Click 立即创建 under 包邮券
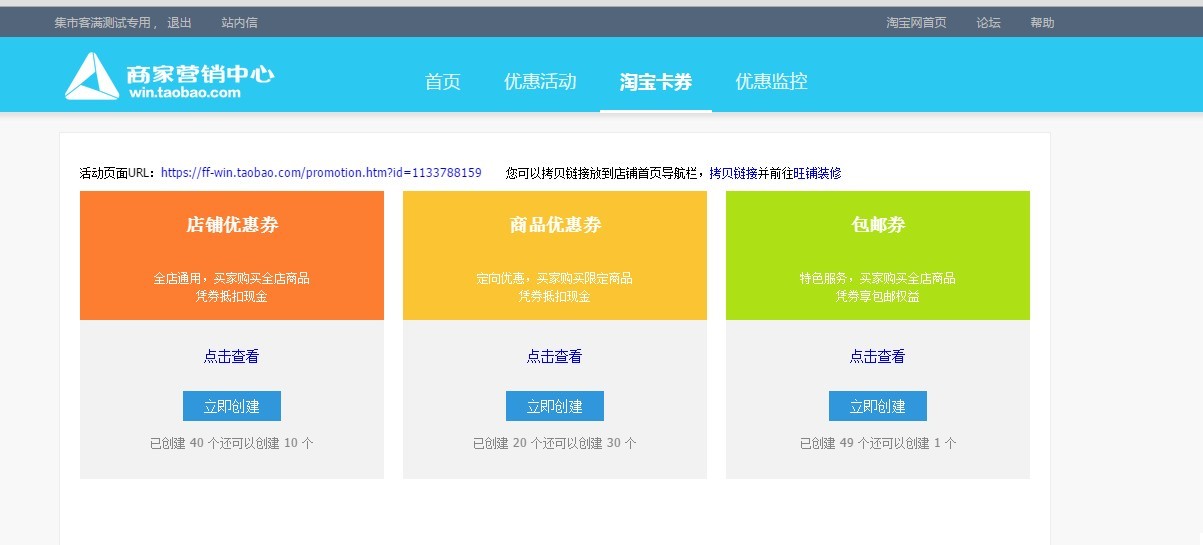1203x545 pixels. pos(878,406)
